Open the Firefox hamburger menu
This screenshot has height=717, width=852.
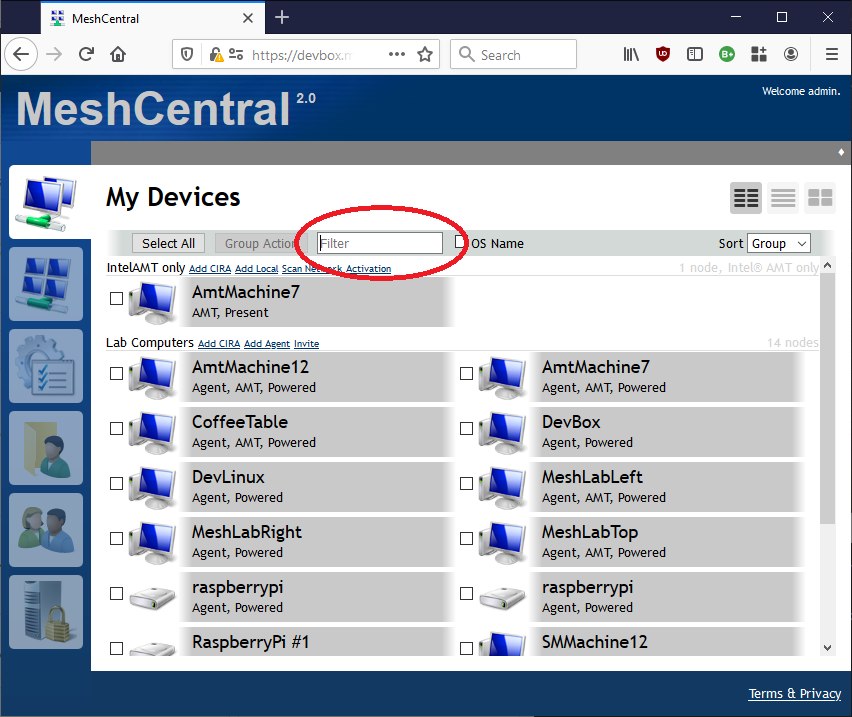tap(832, 54)
